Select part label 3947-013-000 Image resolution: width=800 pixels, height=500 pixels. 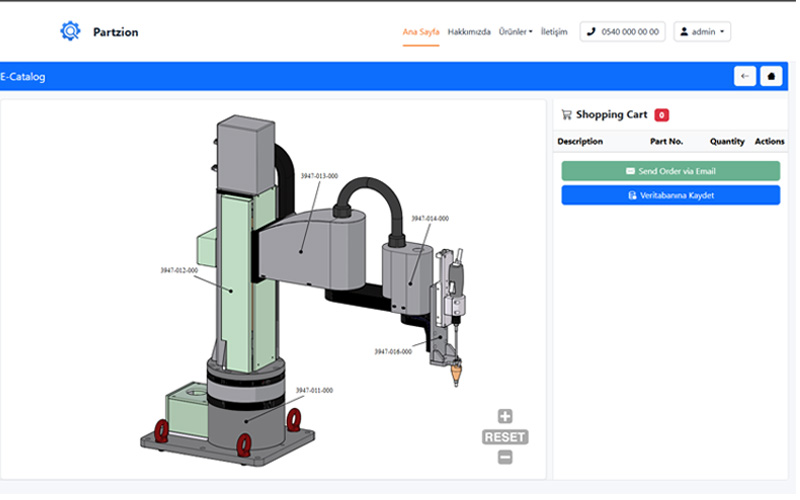click(319, 175)
